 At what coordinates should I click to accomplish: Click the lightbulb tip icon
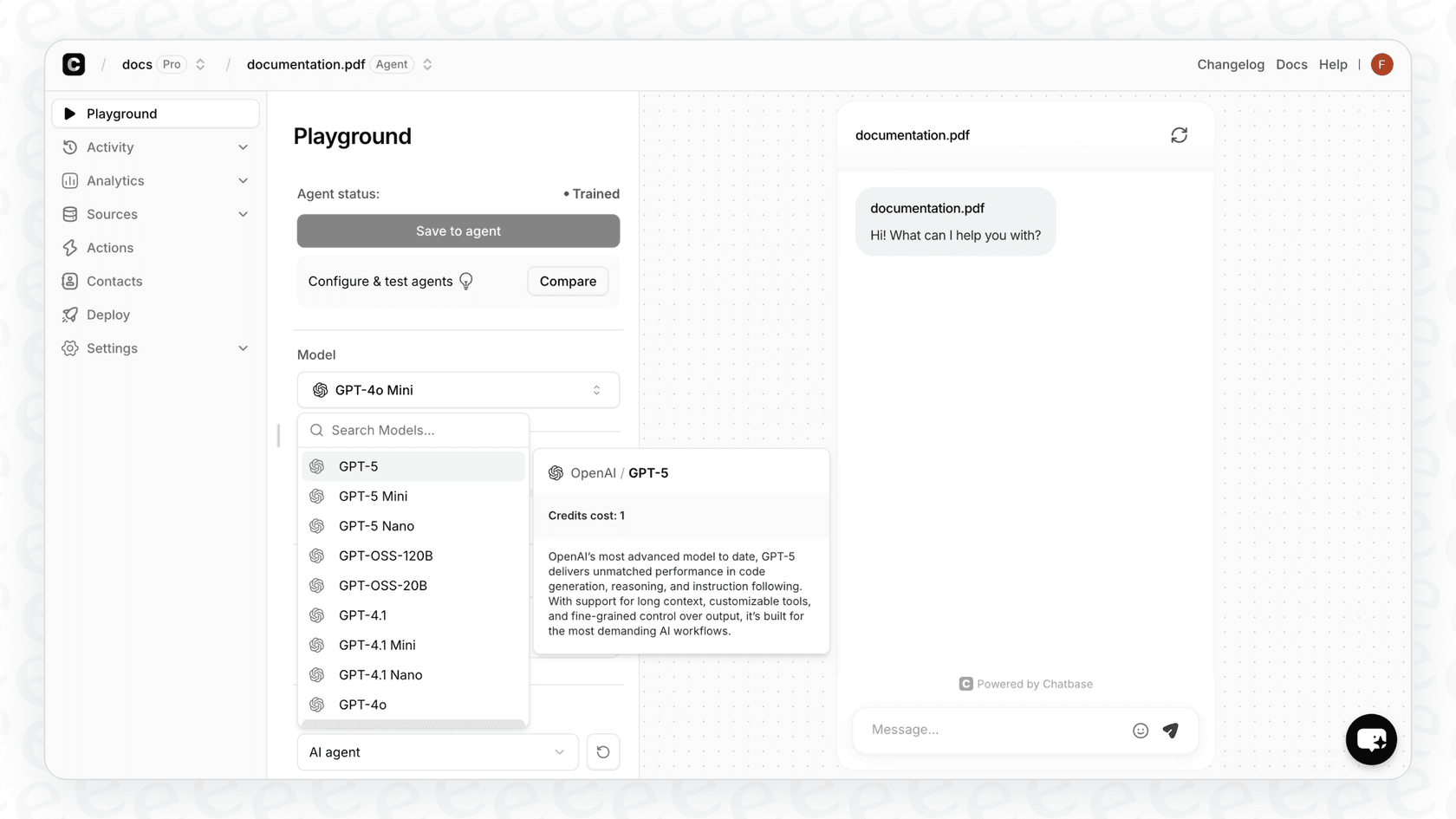[466, 281]
